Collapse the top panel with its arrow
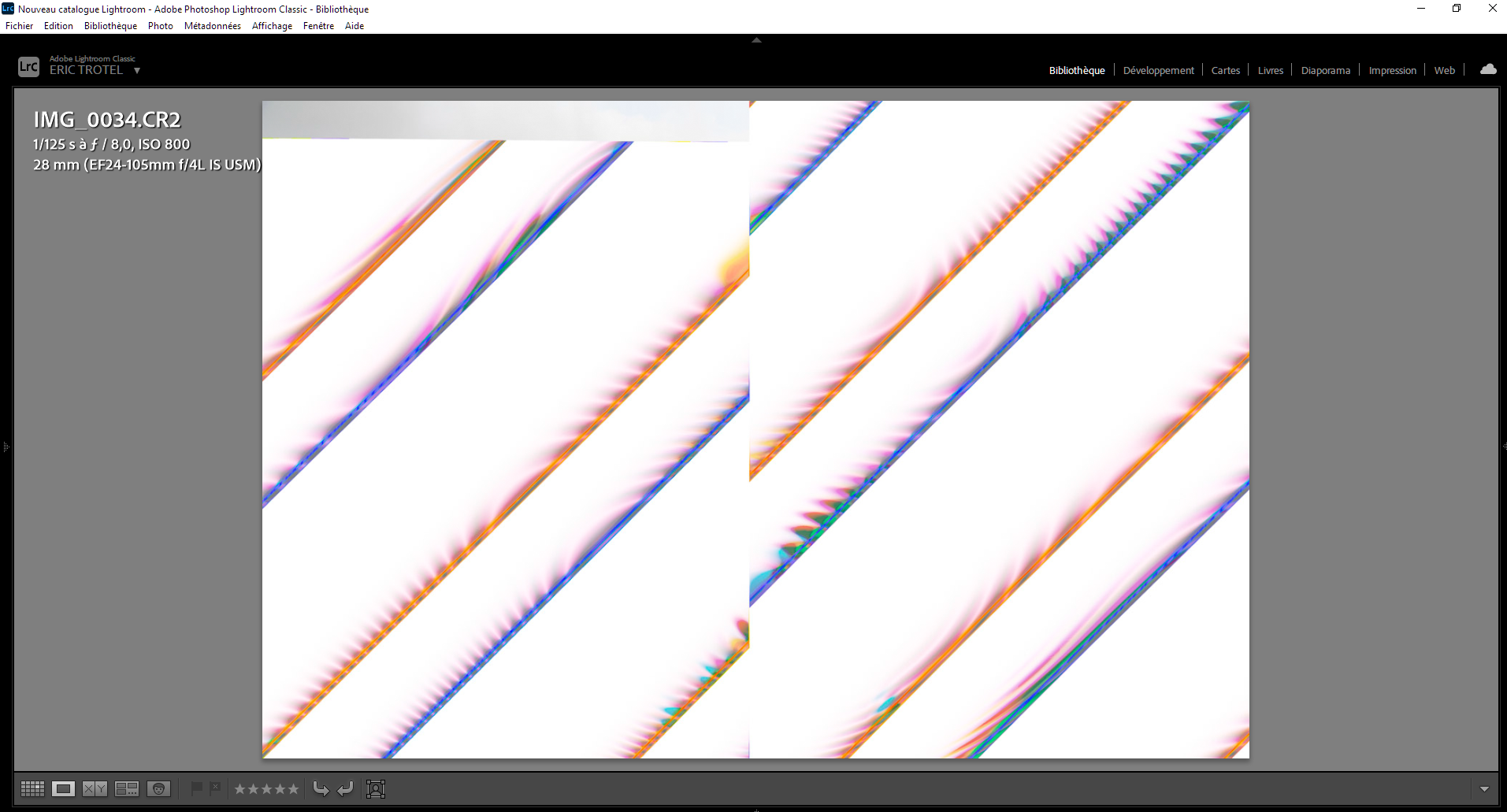 [x=755, y=39]
